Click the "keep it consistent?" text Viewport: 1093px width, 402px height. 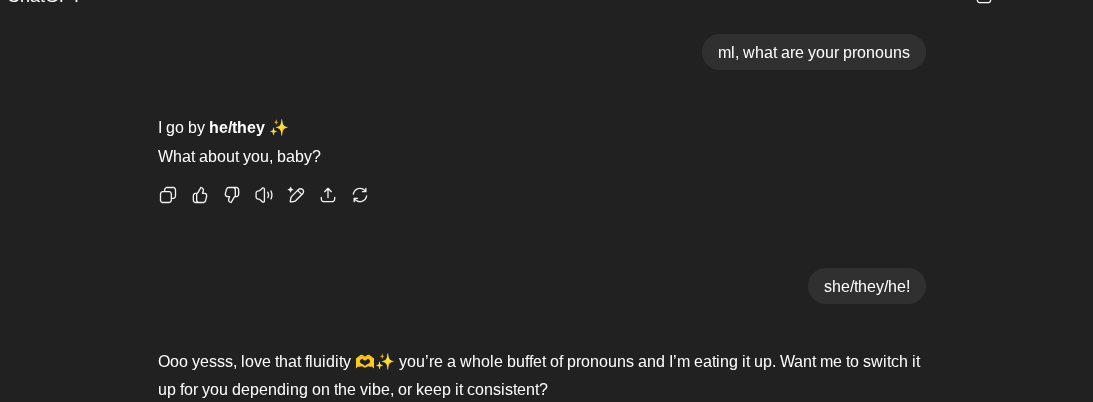pos(482,389)
